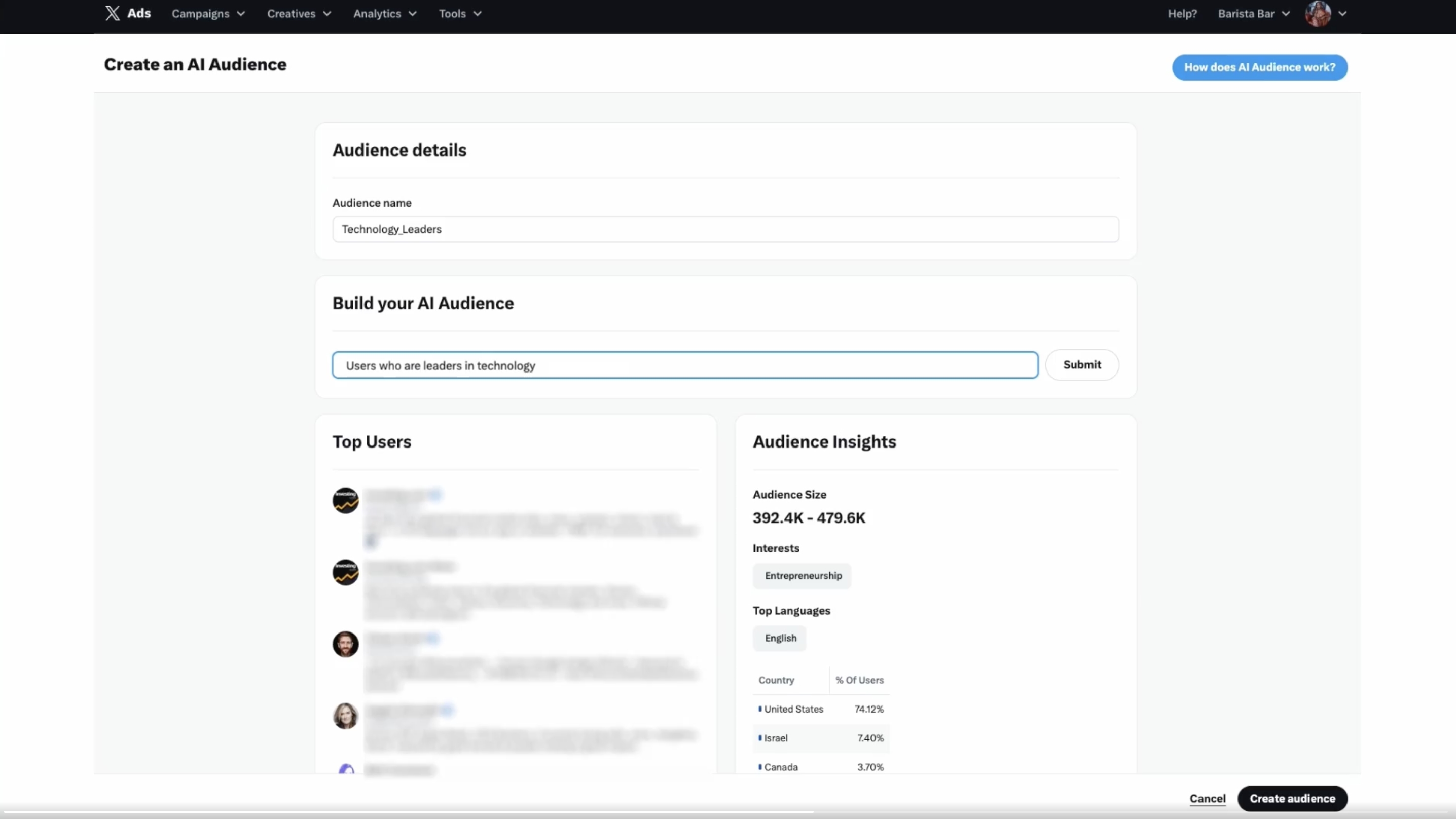1456x819 pixels.
Task: Open the Tools menu
Action: coord(459,14)
